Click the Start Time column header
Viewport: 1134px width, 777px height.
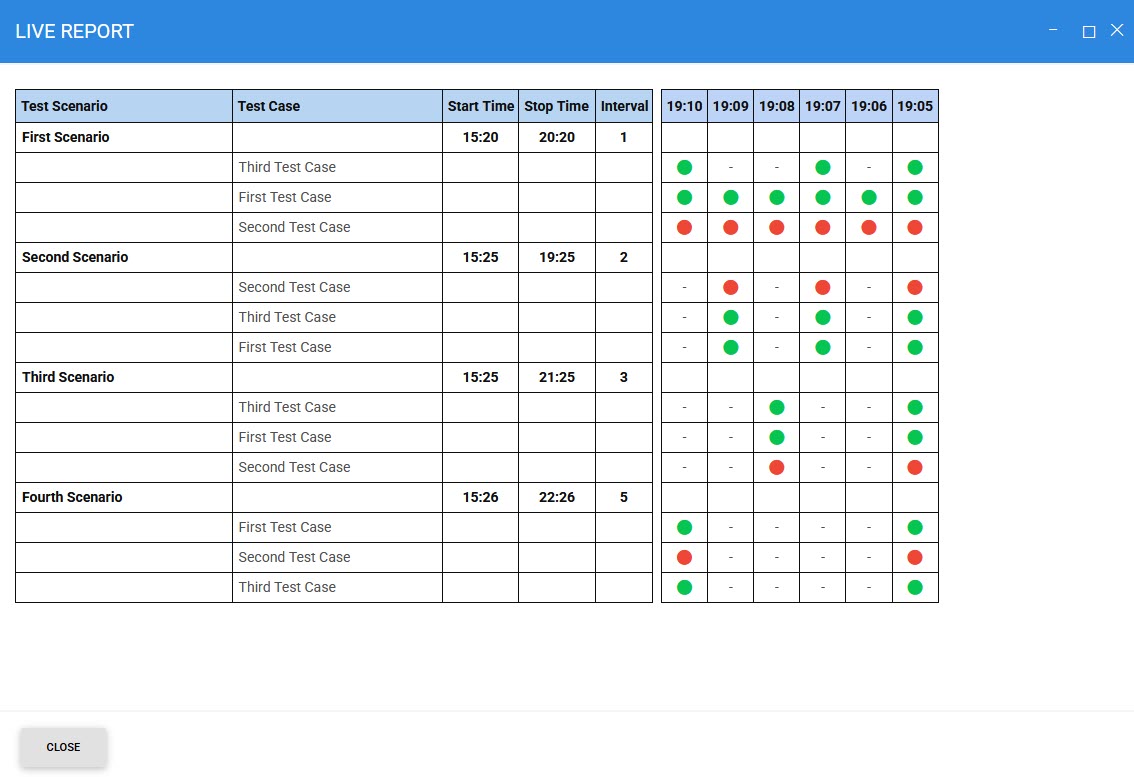pos(481,106)
